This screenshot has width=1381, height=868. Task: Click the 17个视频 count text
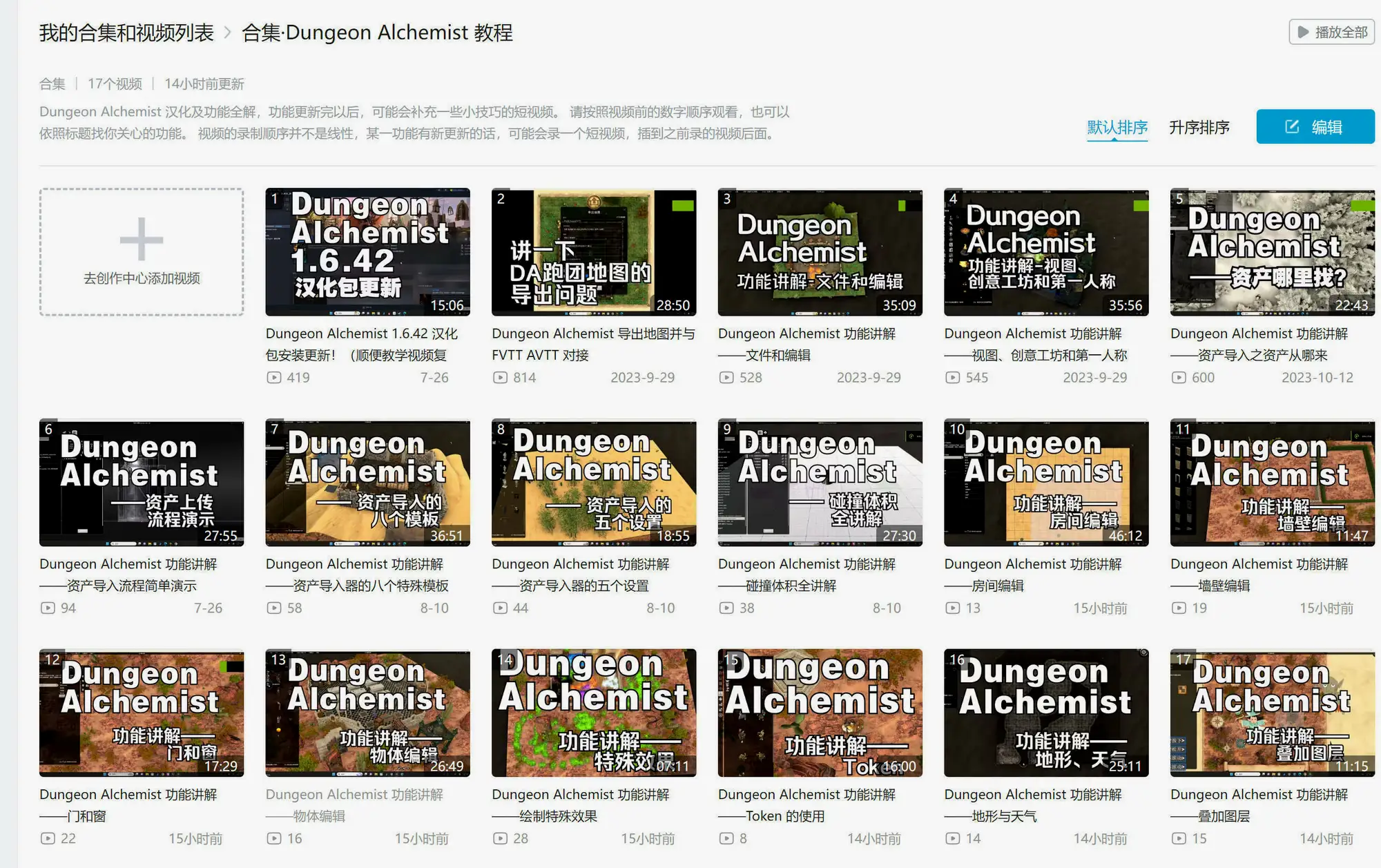click(x=115, y=84)
